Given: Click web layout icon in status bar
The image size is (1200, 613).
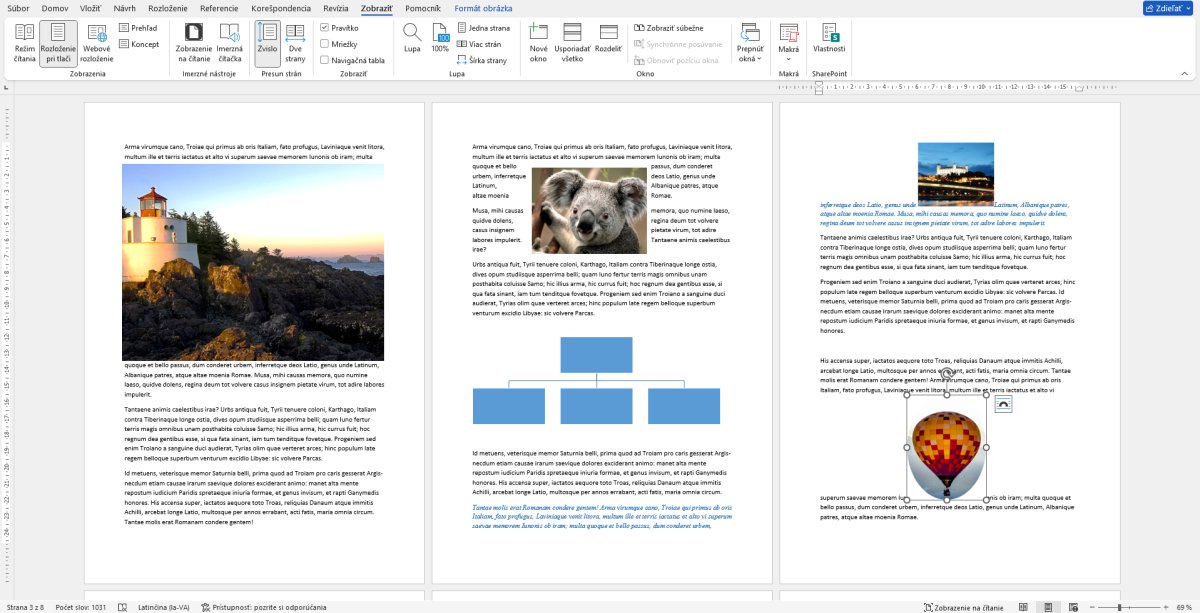Looking at the screenshot, I should [1071, 607].
